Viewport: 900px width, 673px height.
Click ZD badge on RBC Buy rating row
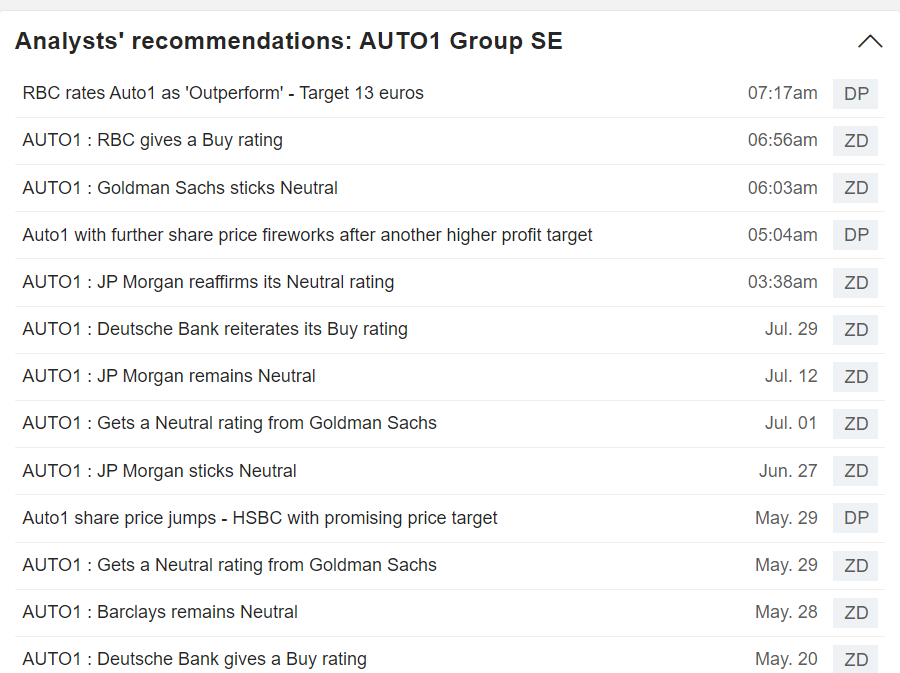pyautogui.click(x=856, y=141)
